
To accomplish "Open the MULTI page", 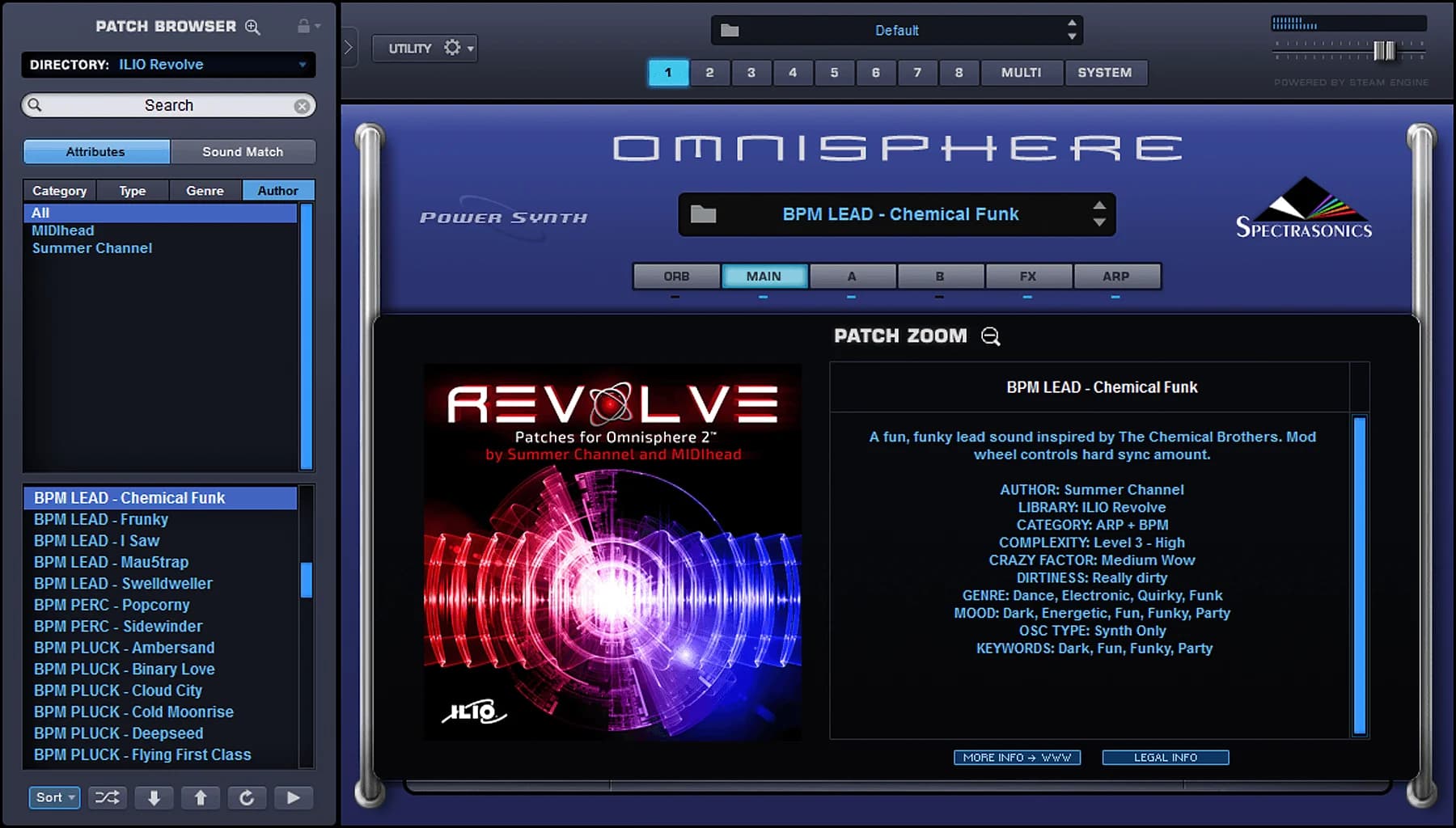I will (x=1021, y=73).
